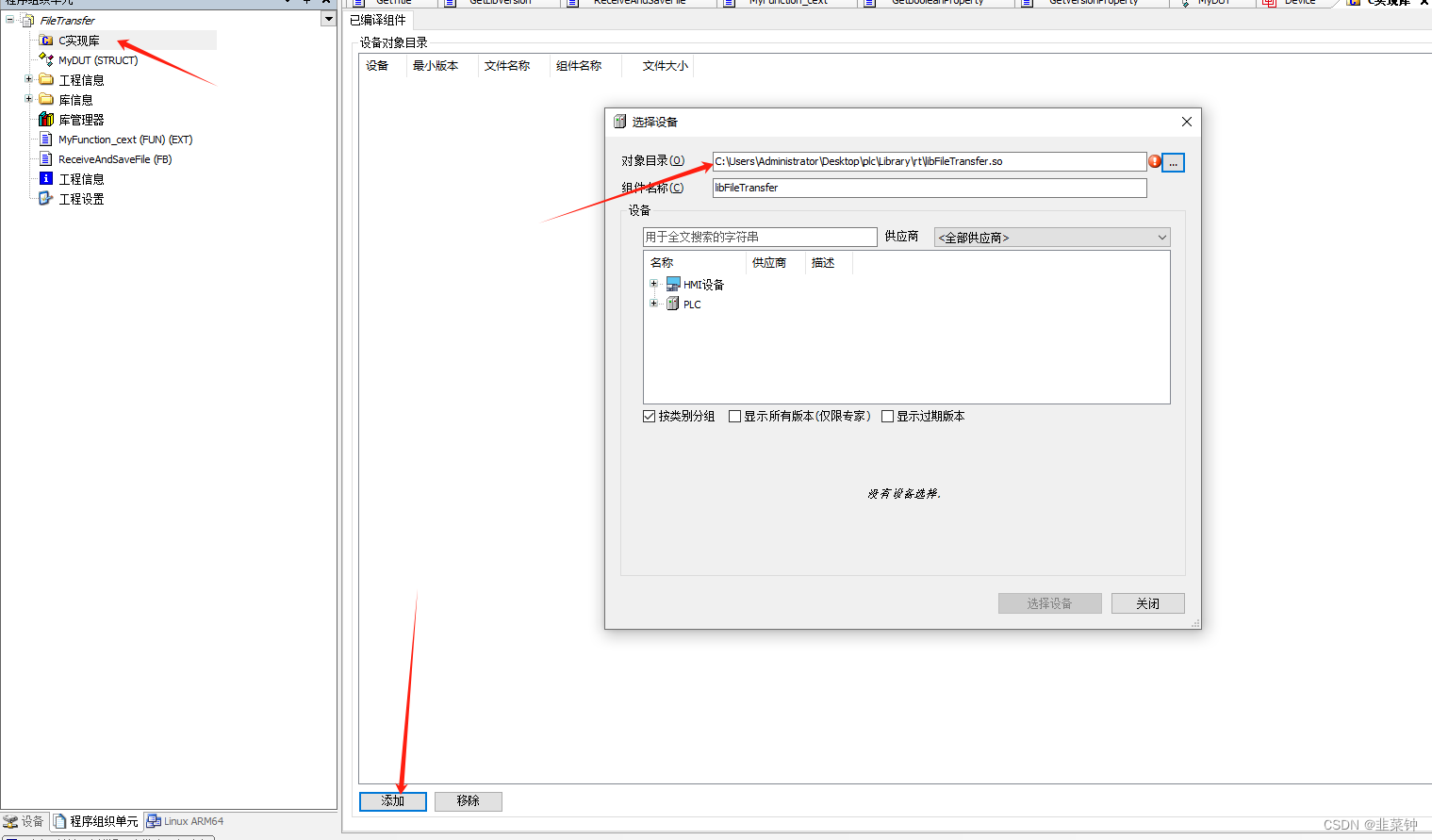
Task: Select the FileTransfer root label
Action: tap(67, 20)
